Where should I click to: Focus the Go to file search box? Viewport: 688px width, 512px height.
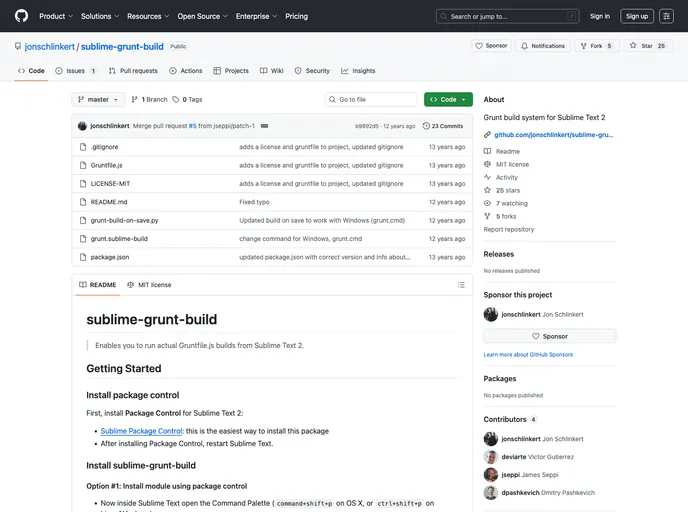pyautogui.click(x=371, y=100)
